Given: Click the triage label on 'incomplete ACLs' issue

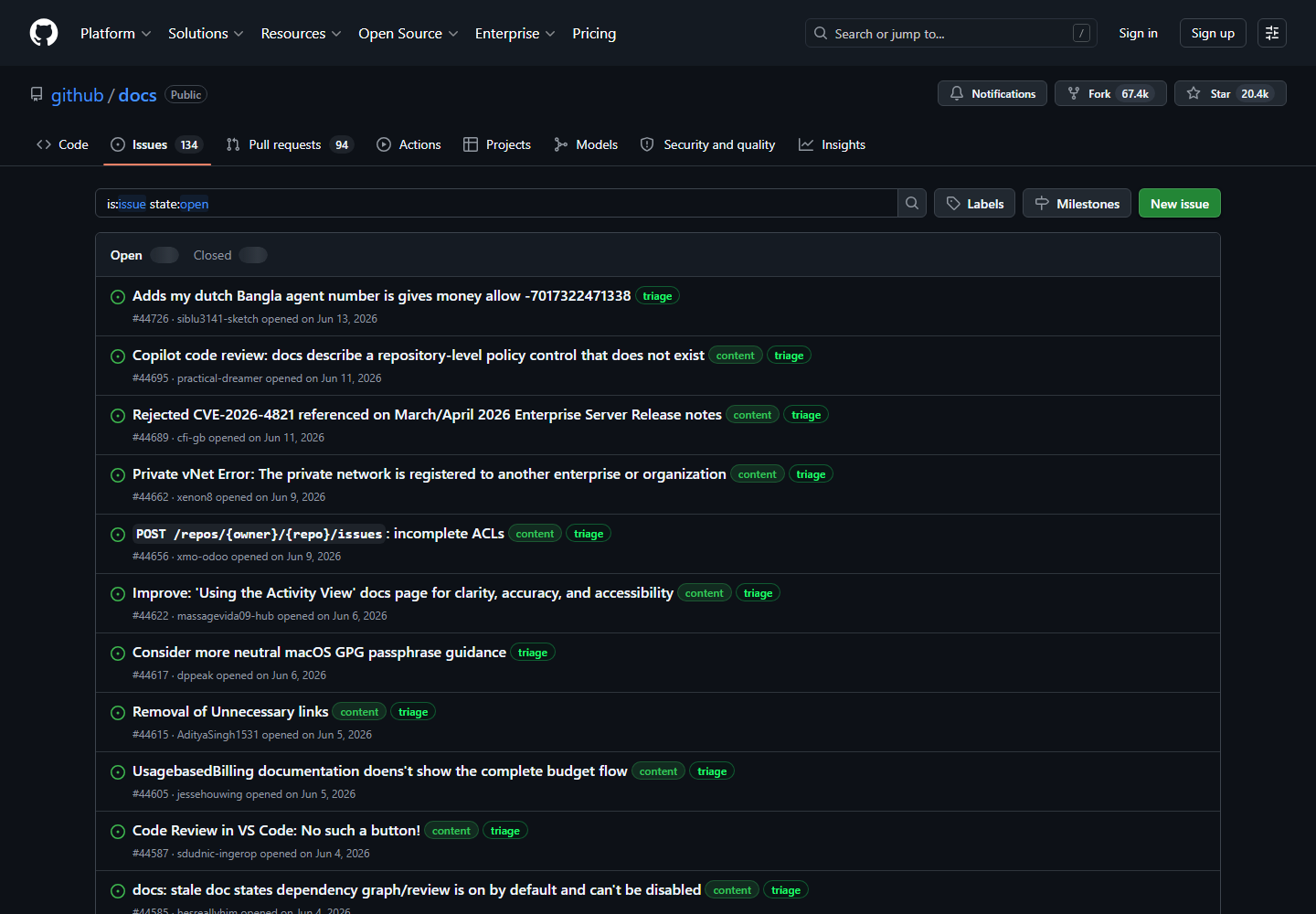Looking at the screenshot, I should point(589,534).
